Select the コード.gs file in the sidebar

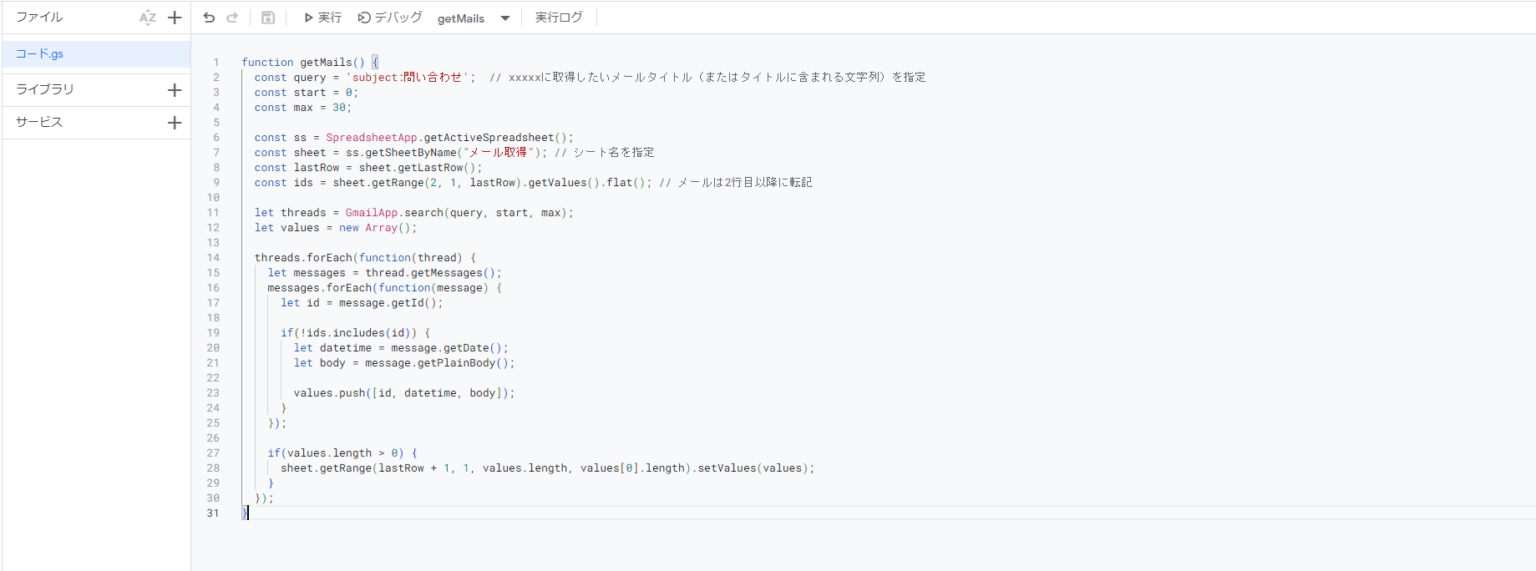[x=40, y=54]
